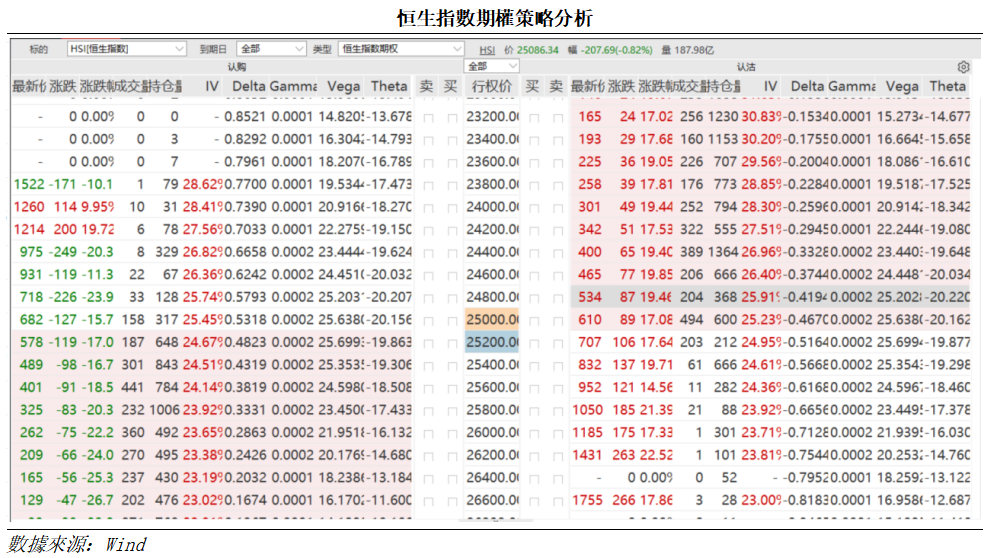This screenshot has height=558, width=985.
Task: Click put last price 534 in highlighted row
Action: click(590, 297)
